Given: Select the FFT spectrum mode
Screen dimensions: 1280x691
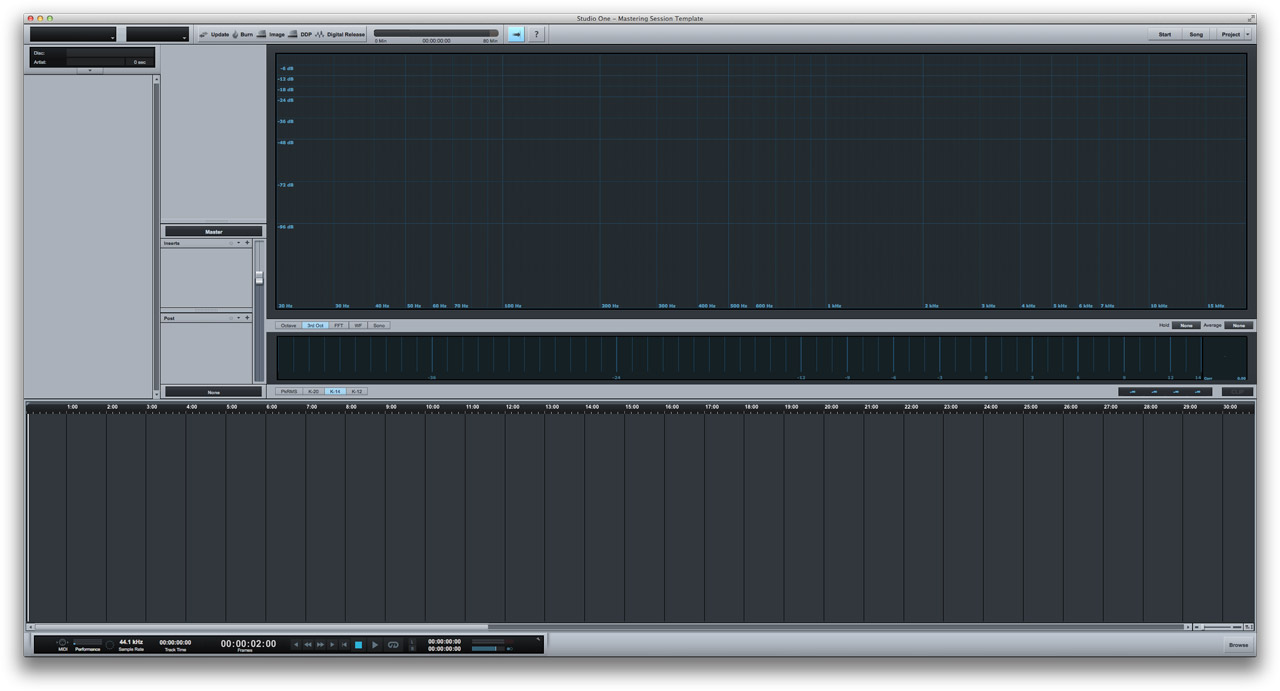Looking at the screenshot, I should click(x=339, y=325).
